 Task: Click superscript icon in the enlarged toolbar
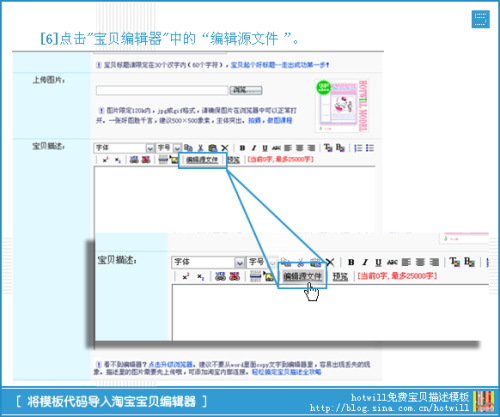pos(186,276)
